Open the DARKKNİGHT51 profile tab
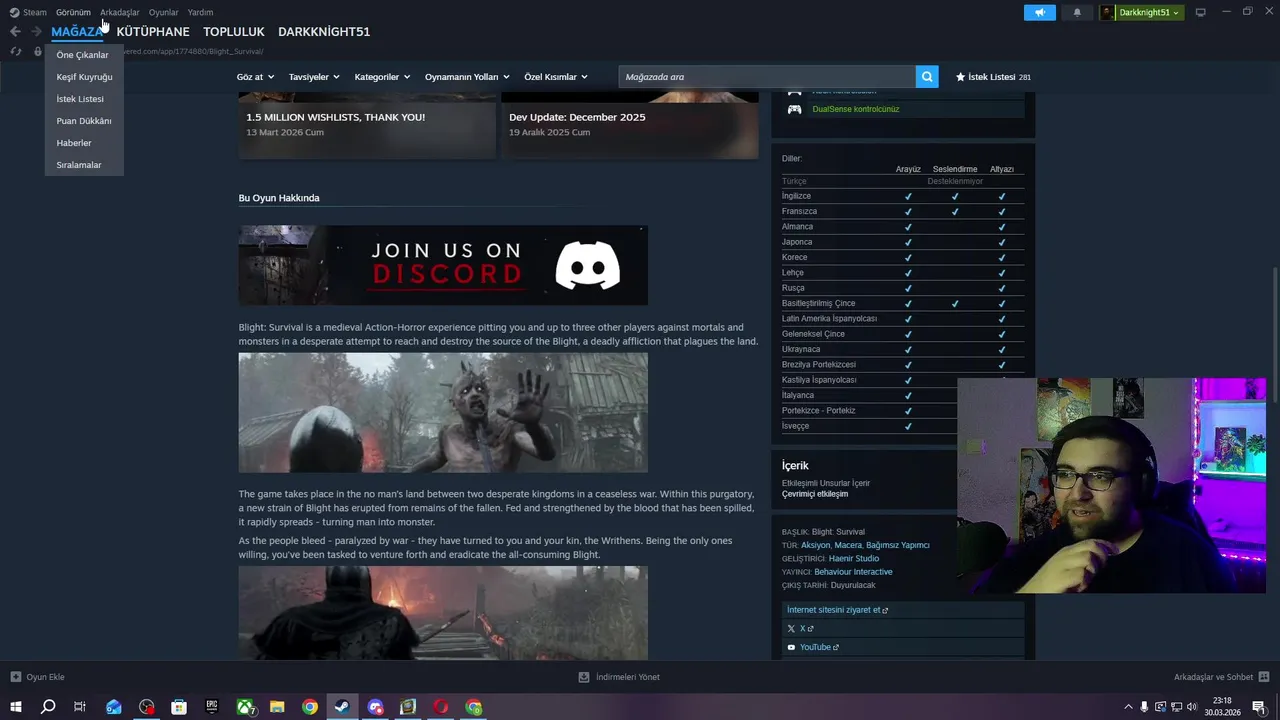This screenshot has width=1280, height=720. click(x=324, y=31)
